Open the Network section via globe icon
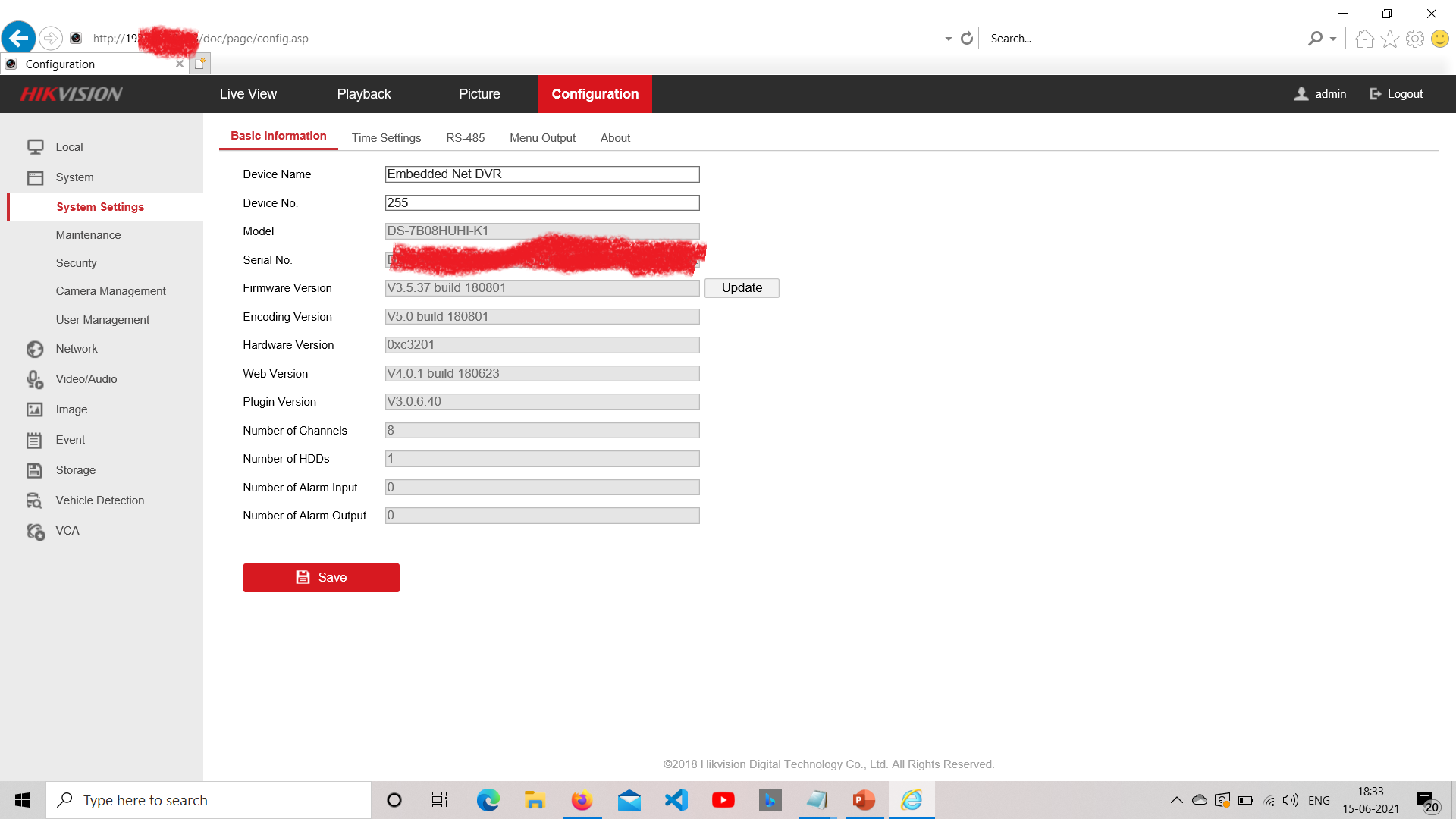The image size is (1456, 819). (x=35, y=349)
